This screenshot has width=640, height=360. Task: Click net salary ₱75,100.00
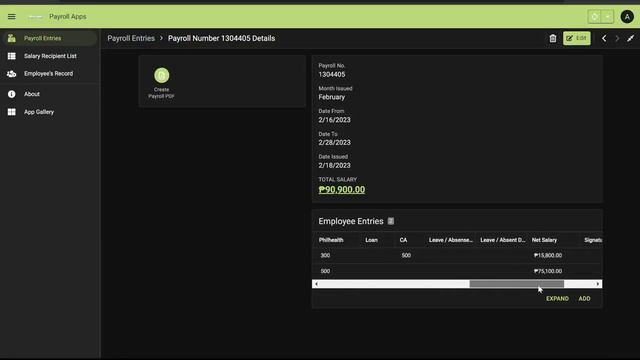[548, 271]
